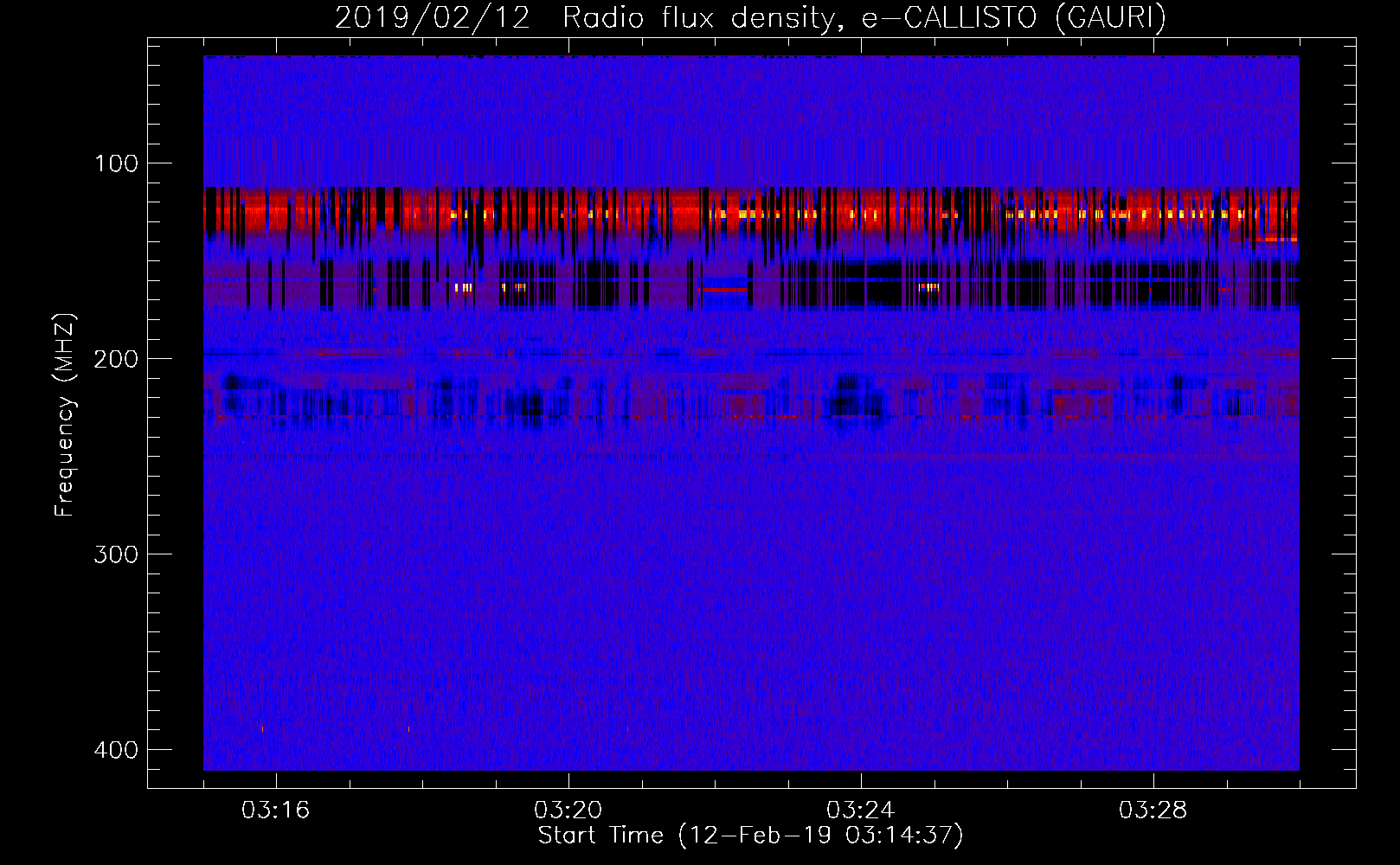Click the 100 frequency tick label

click(x=116, y=163)
